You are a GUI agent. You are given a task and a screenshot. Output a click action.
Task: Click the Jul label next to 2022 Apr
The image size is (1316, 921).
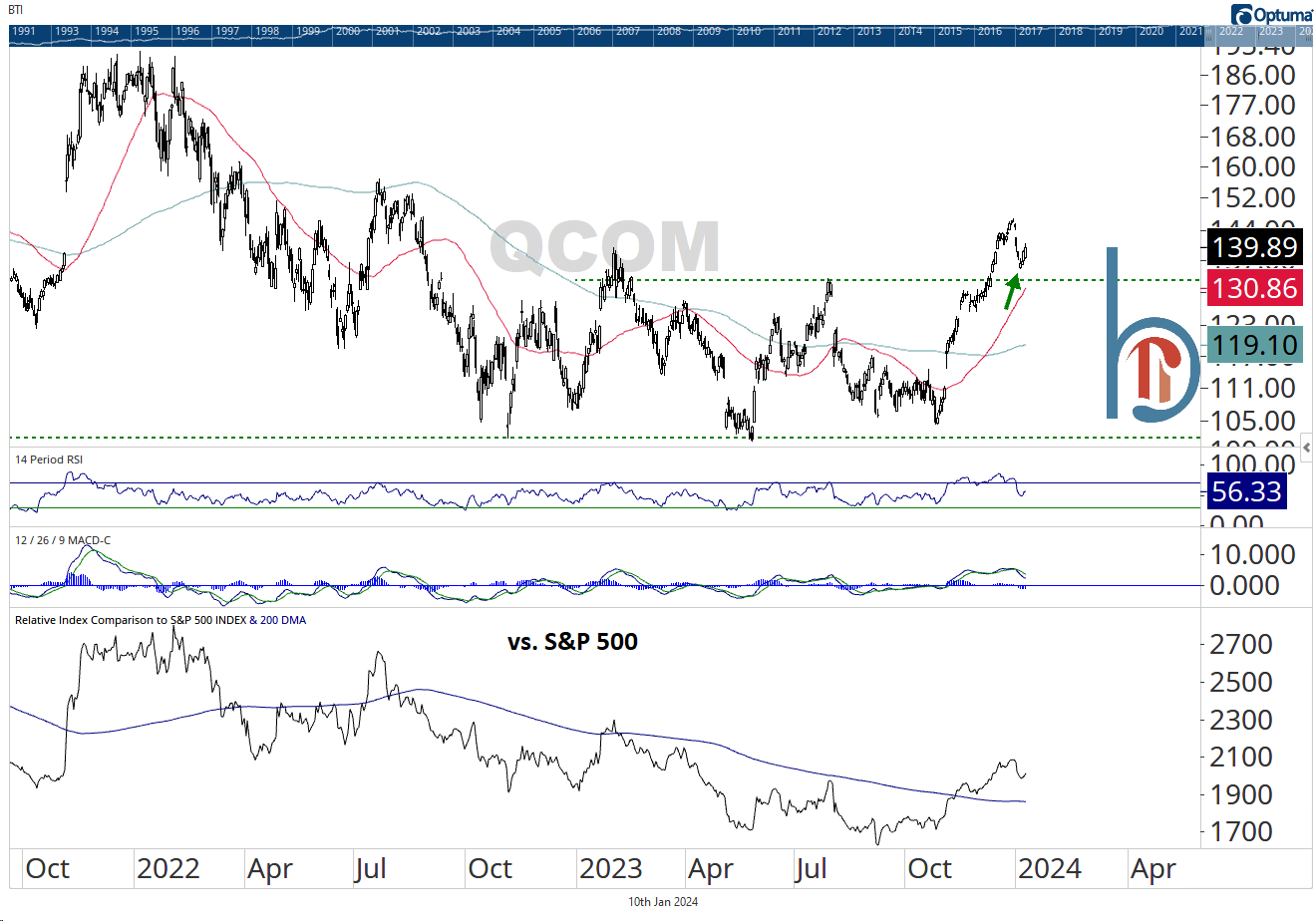371,869
